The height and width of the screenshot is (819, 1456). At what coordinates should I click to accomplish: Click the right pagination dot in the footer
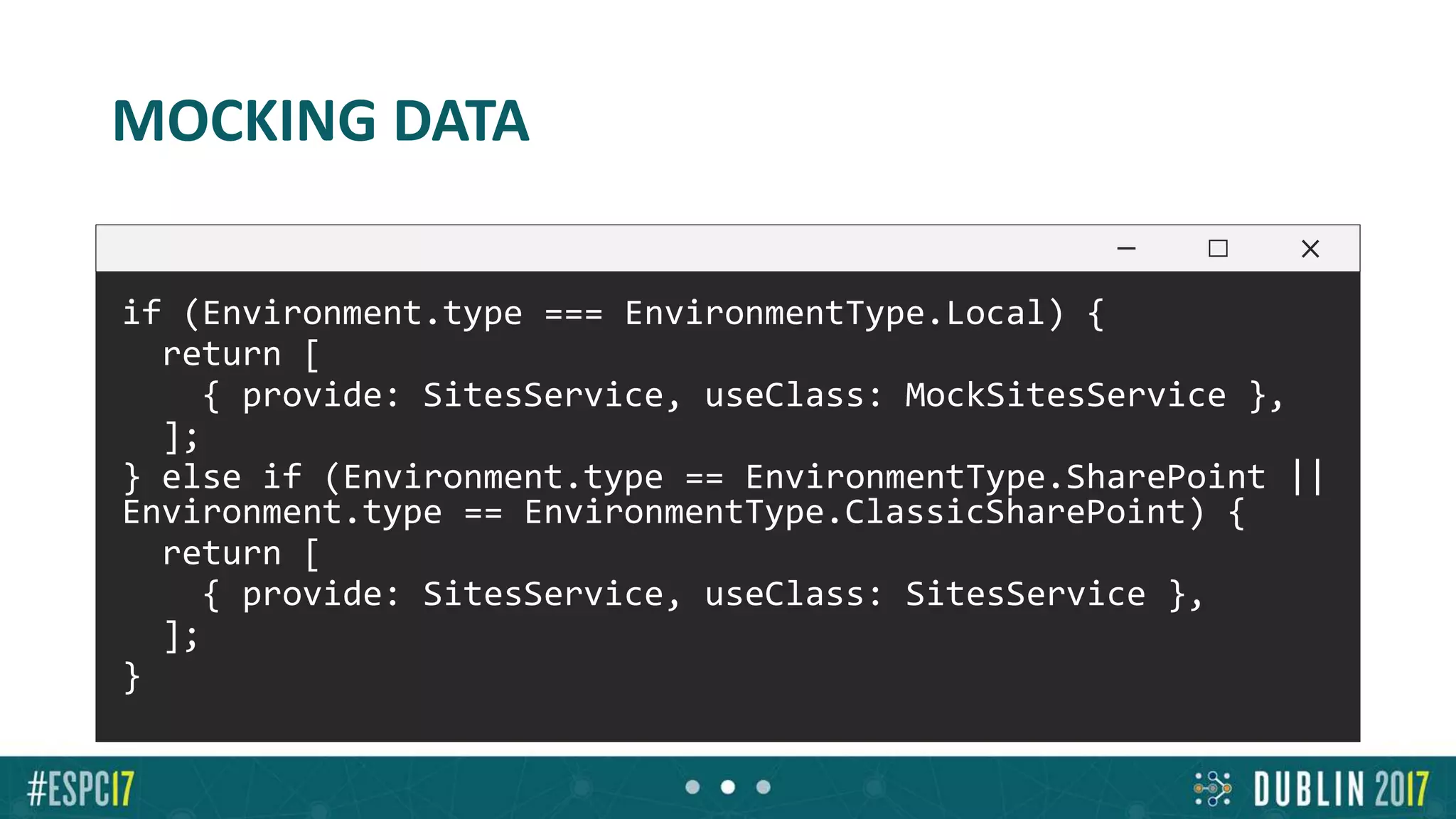764,787
